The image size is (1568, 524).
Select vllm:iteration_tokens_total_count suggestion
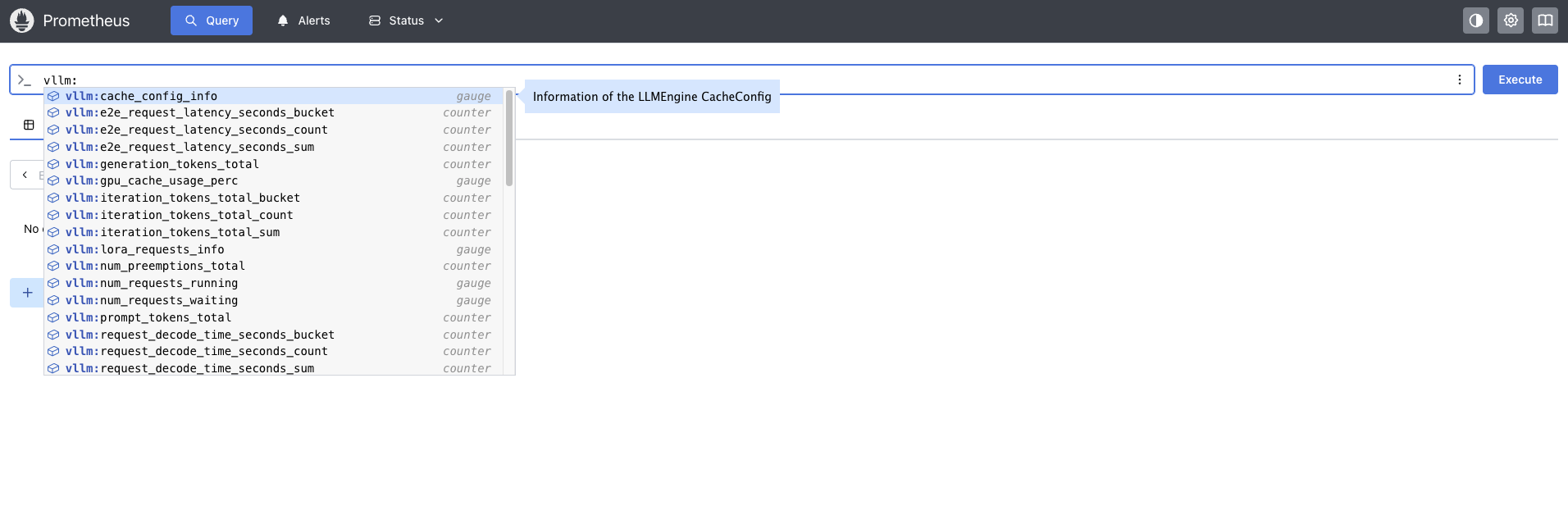[274, 215]
